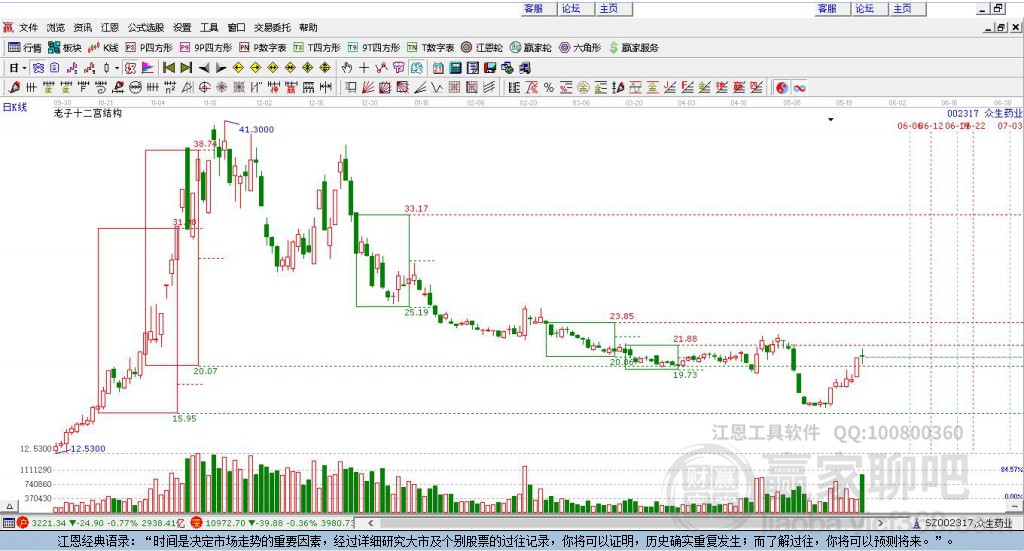Image resolution: width=1024 pixels, height=551 pixels.
Task: Open the 公式选股 menu
Action: coord(146,27)
